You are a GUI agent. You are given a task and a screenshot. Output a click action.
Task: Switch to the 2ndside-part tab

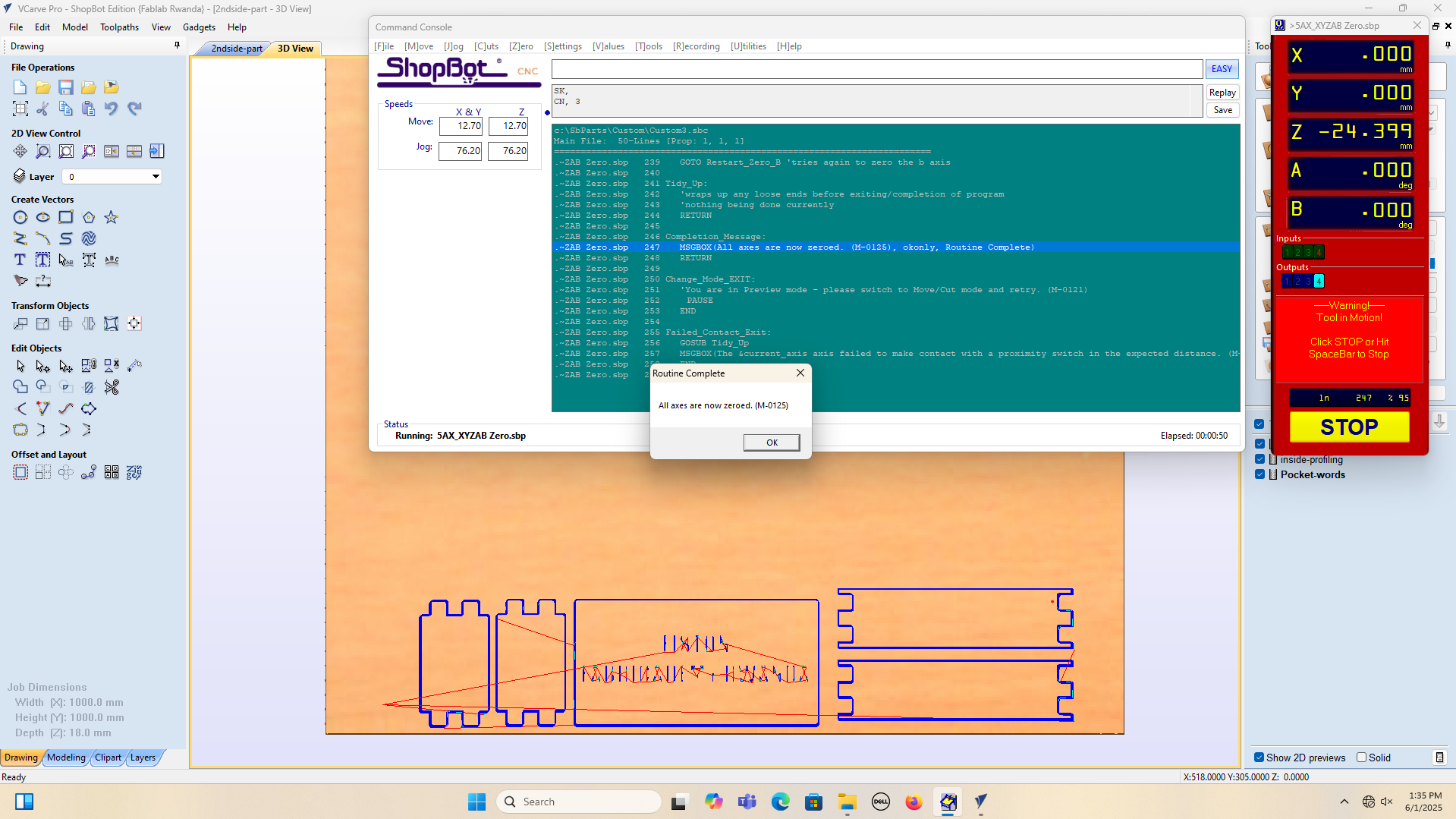coord(237,49)
